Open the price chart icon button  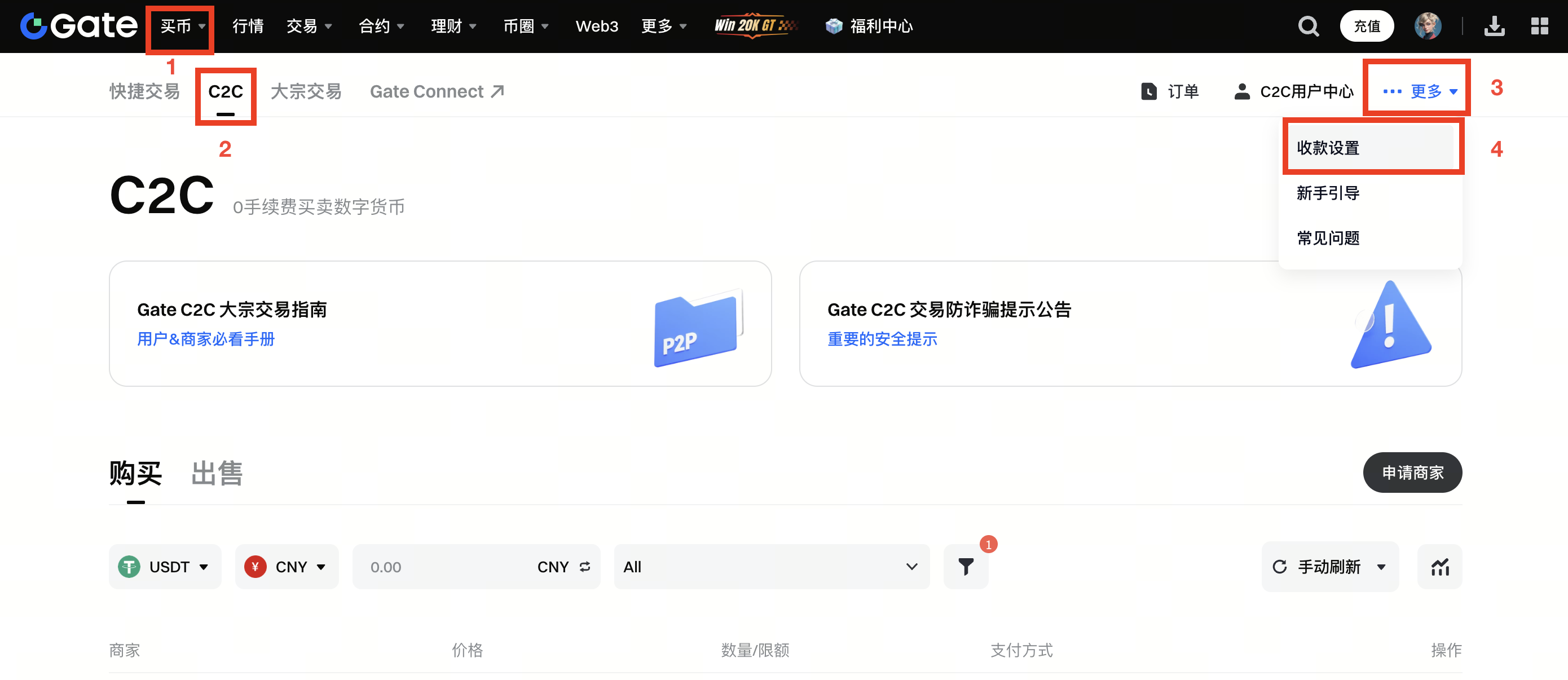1439,567
